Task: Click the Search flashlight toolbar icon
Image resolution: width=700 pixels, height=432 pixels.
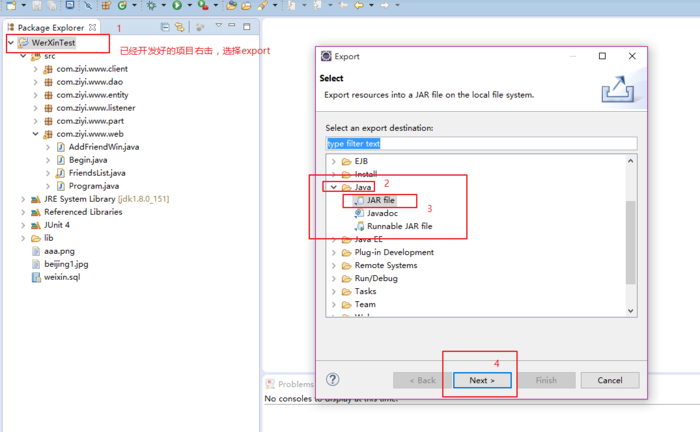Action: coord(262,5)
